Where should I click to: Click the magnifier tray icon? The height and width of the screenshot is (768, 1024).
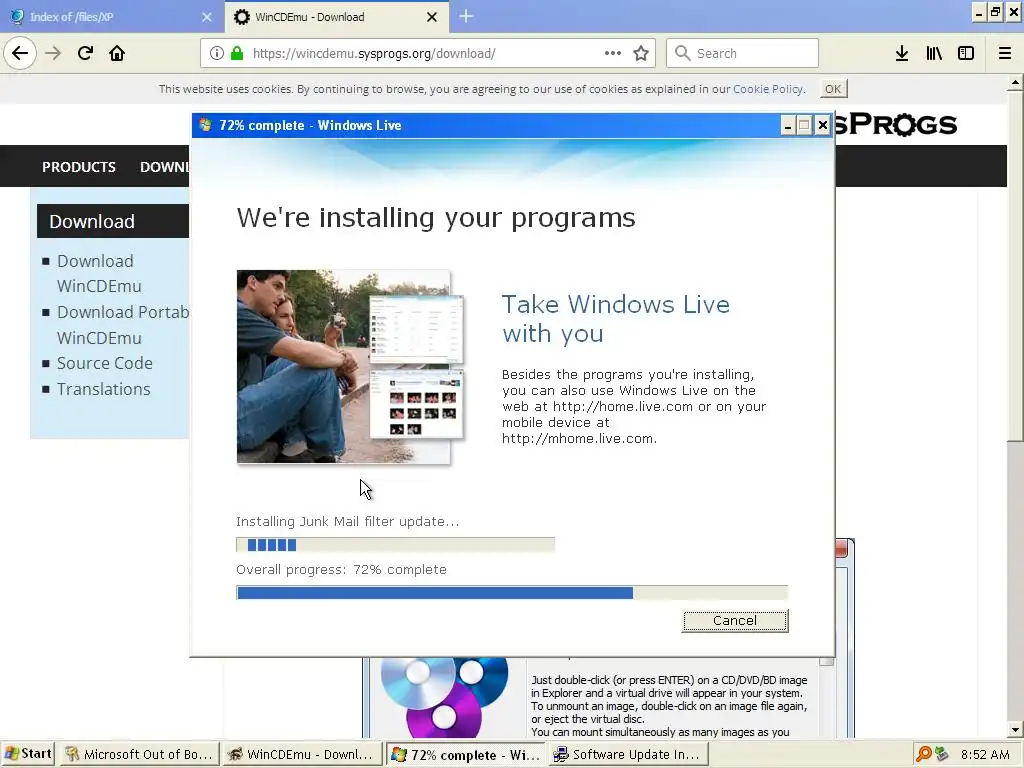click(x=923, y=754)
